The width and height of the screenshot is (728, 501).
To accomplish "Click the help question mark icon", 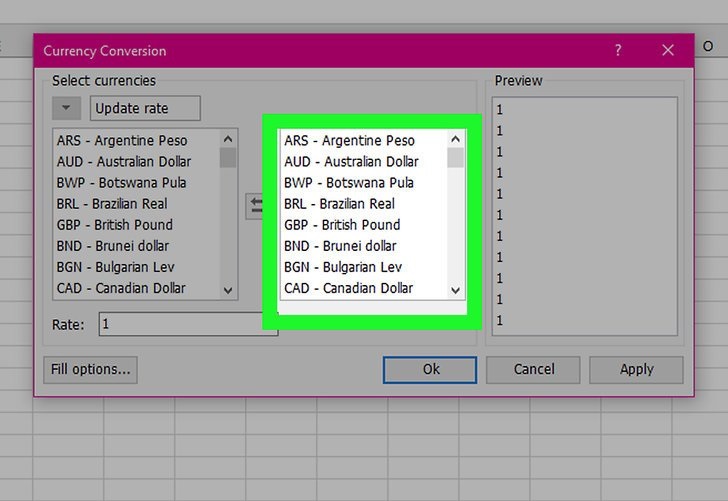I will [x=618, y=50].
